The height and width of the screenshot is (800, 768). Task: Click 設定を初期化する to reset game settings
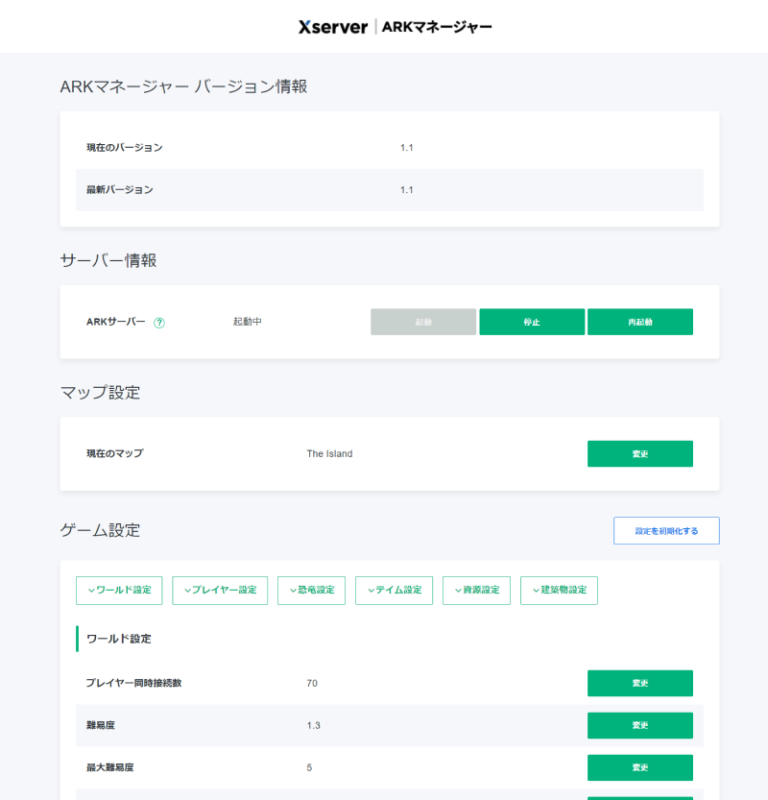[x=666, y=531]
